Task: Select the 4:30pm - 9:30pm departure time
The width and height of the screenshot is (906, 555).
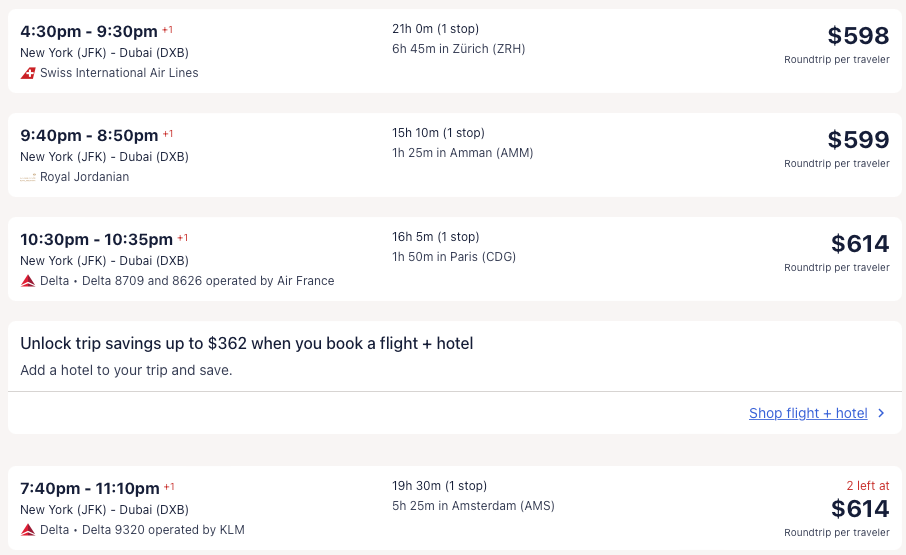Action: pos(88,31)
